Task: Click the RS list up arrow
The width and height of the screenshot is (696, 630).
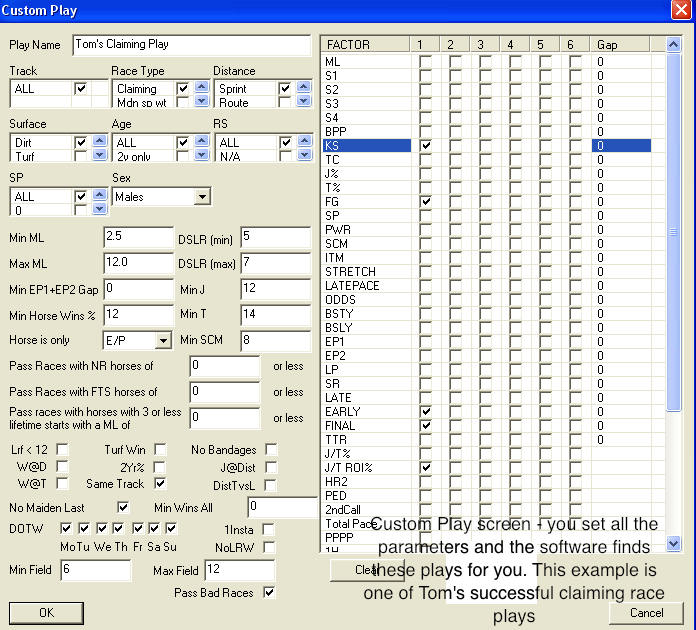Action: pyautogui.click(x=301, y=142)
